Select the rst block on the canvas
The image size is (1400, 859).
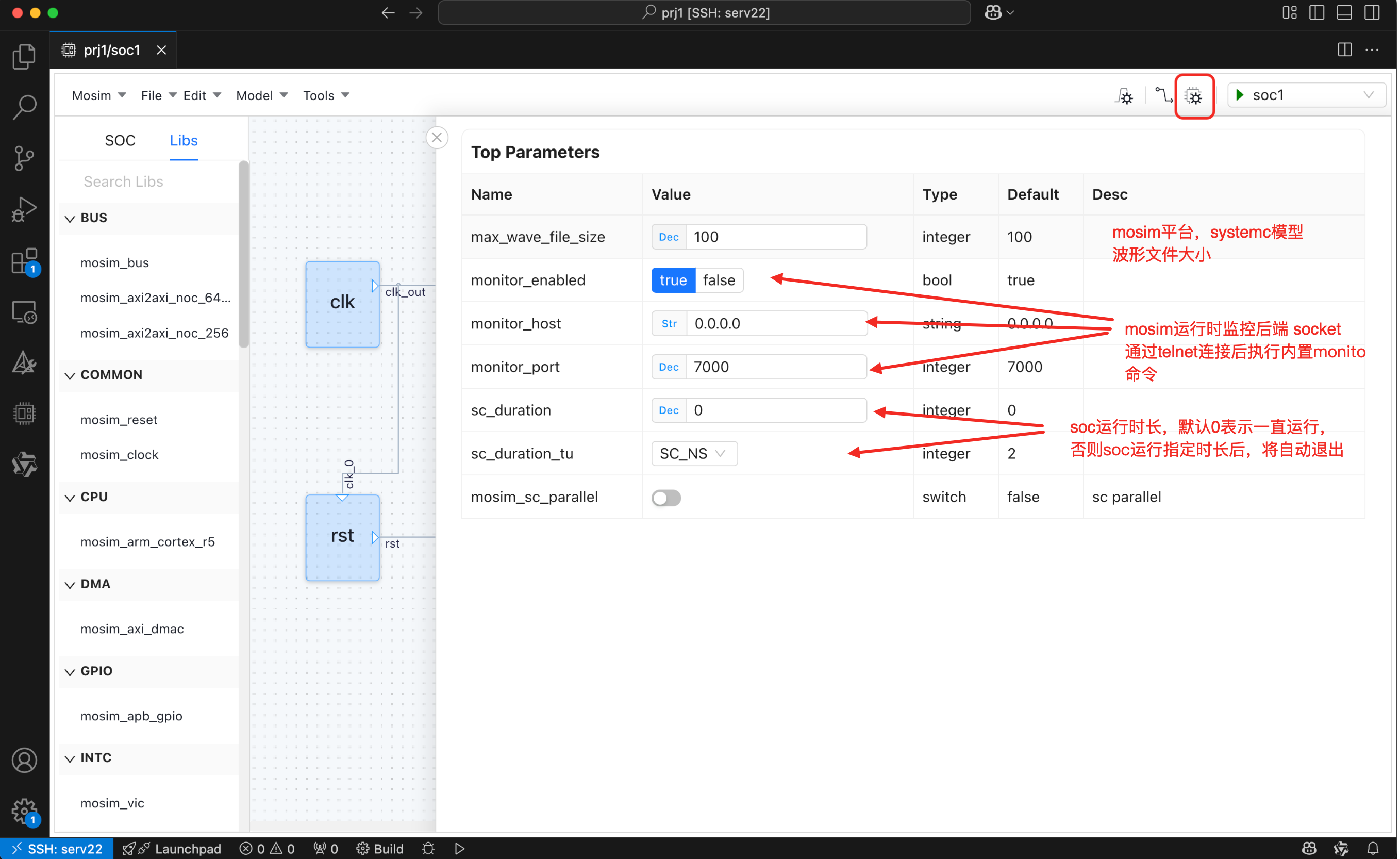(x=342, y=538)
